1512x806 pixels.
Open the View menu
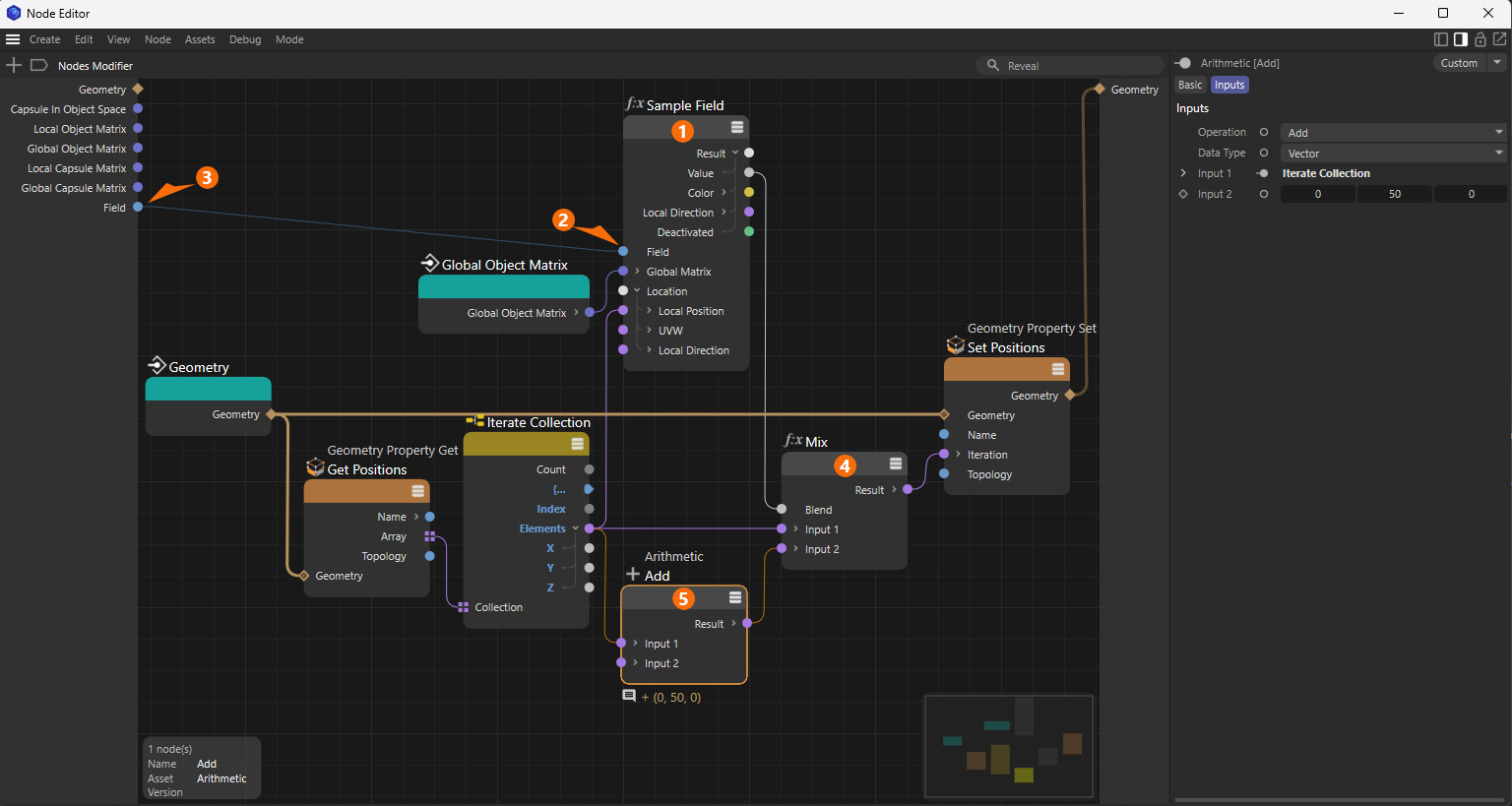(x=118, y=39)
